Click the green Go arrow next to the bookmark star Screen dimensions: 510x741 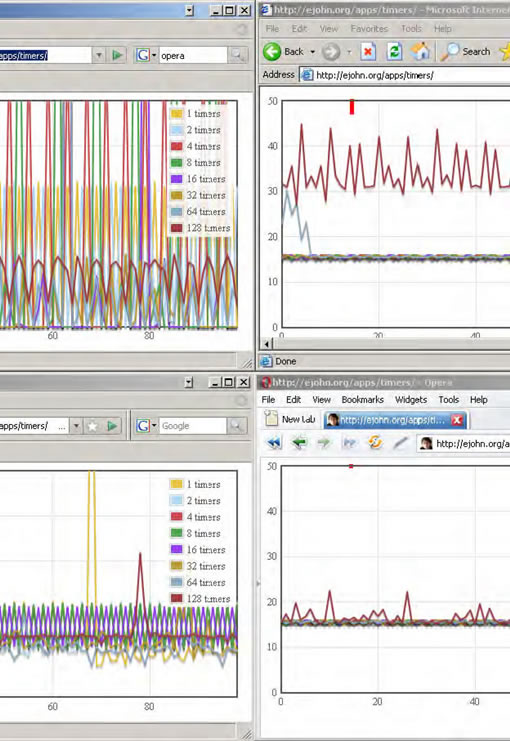point(112,426)
